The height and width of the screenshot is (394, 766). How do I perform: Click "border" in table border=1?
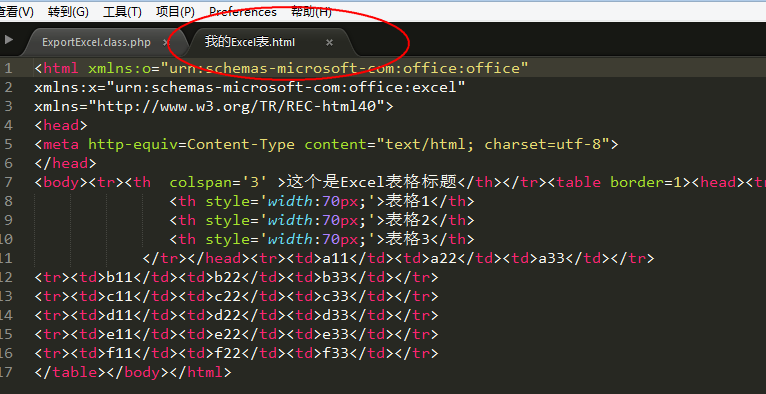pyautogui.click(x=637, y=183)
